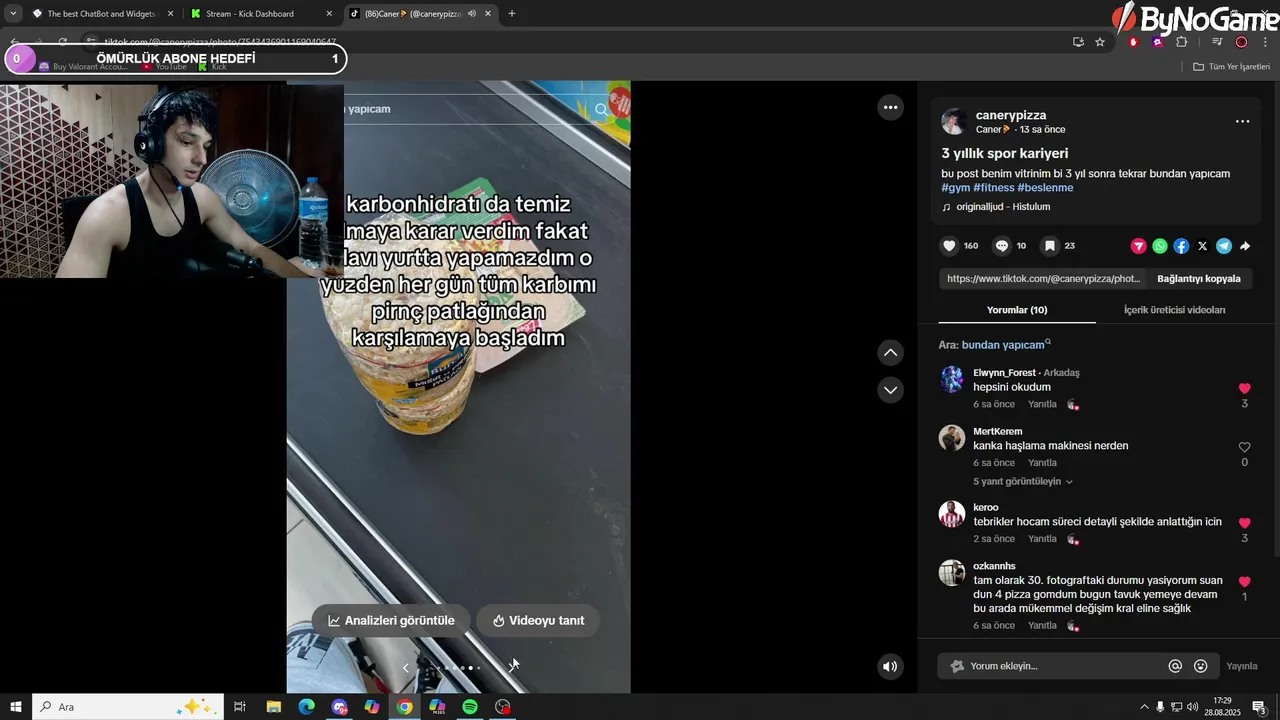Open the #gym hashtag link
The width and height of the screenshot is (1280, 720).
(x=955, y=188)
